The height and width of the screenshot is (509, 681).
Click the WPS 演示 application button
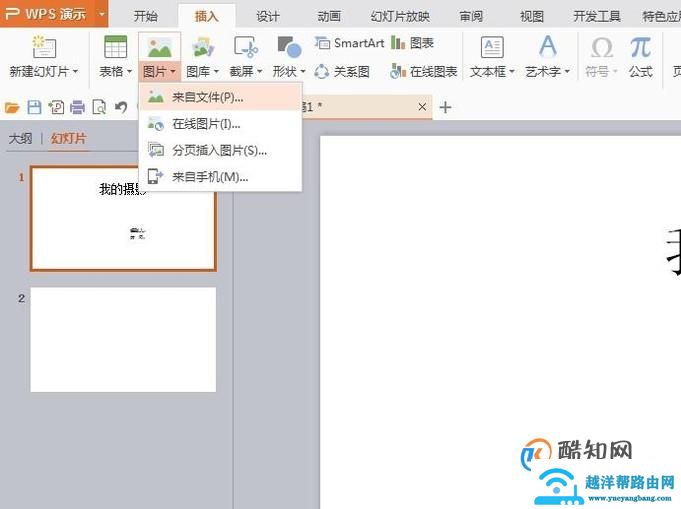coord(46,13)
